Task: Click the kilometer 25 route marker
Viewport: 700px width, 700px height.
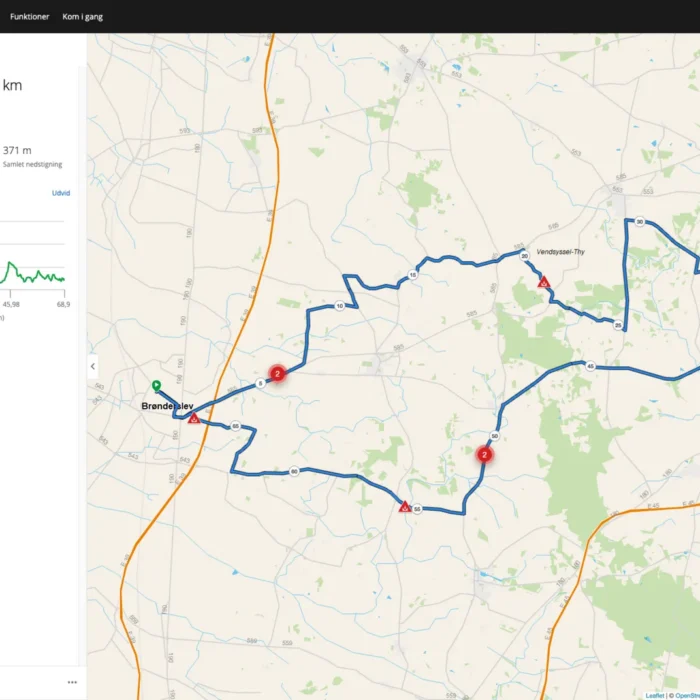Action: click(619, 325)
